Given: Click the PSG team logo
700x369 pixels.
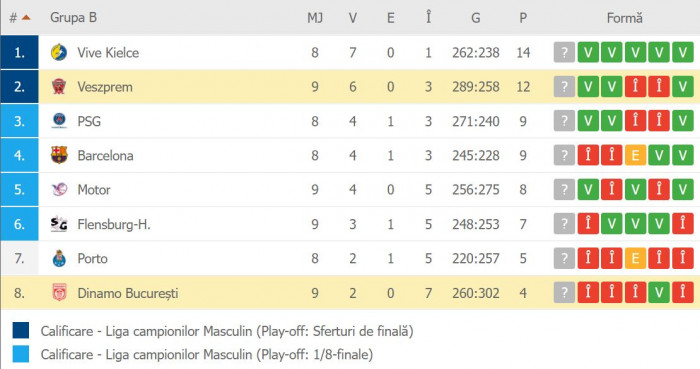Looking at the screenshot, I should pos(59,121).
